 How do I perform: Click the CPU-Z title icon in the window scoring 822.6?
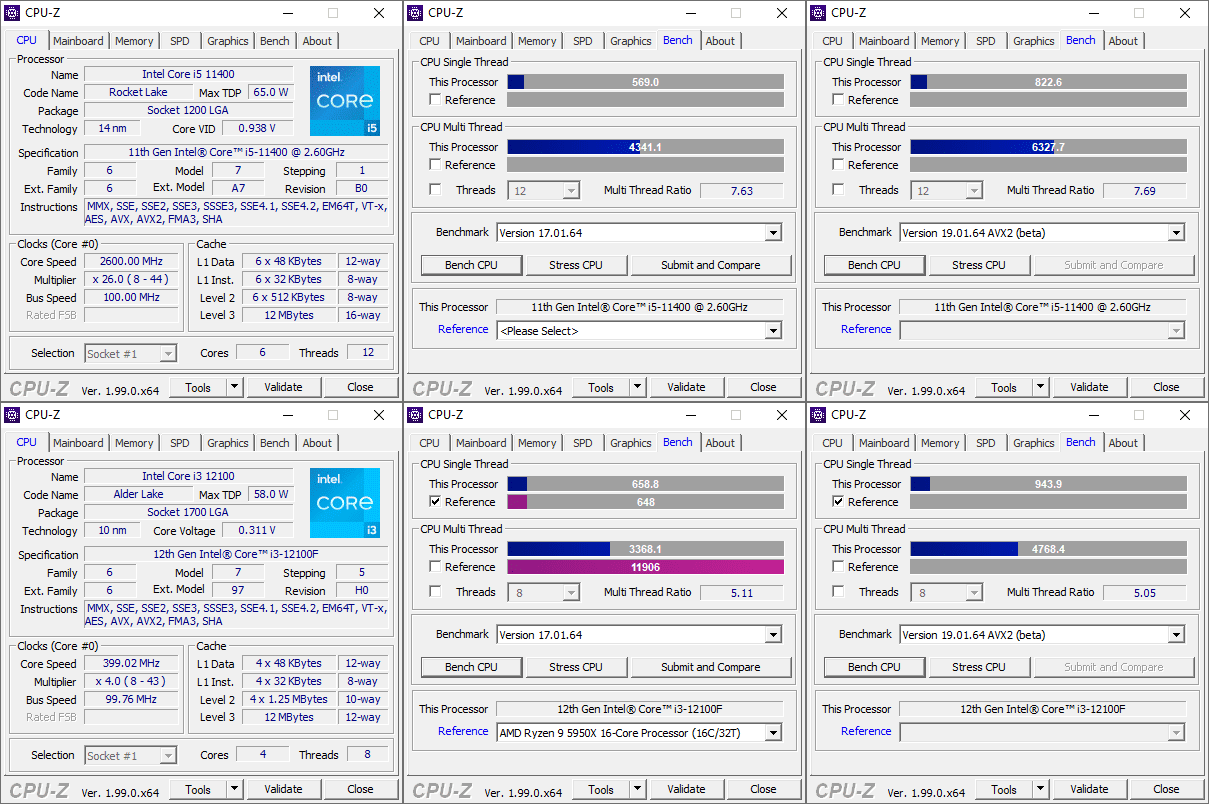coord(819,13)
